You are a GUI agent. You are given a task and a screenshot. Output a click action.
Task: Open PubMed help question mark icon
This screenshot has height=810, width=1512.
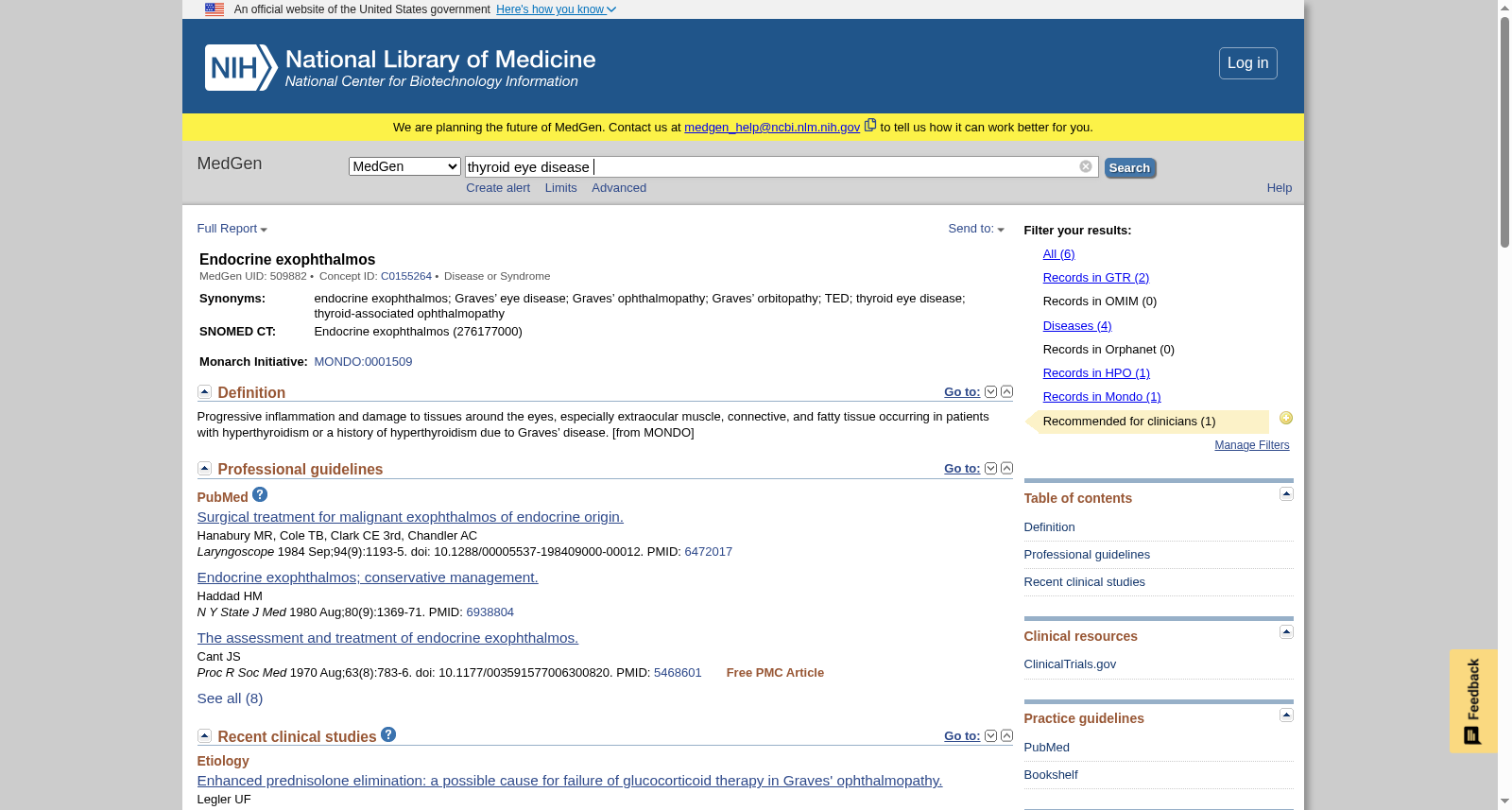tap(260, 494)
